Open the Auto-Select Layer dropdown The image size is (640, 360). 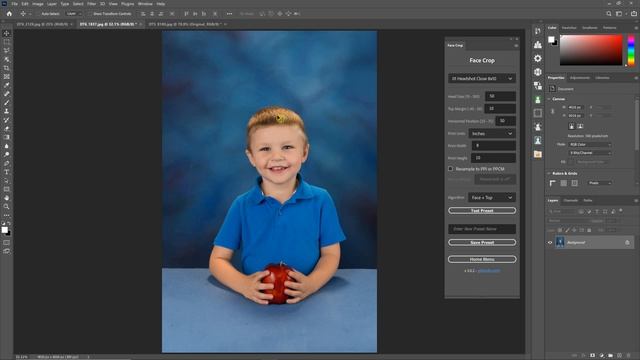73,13
